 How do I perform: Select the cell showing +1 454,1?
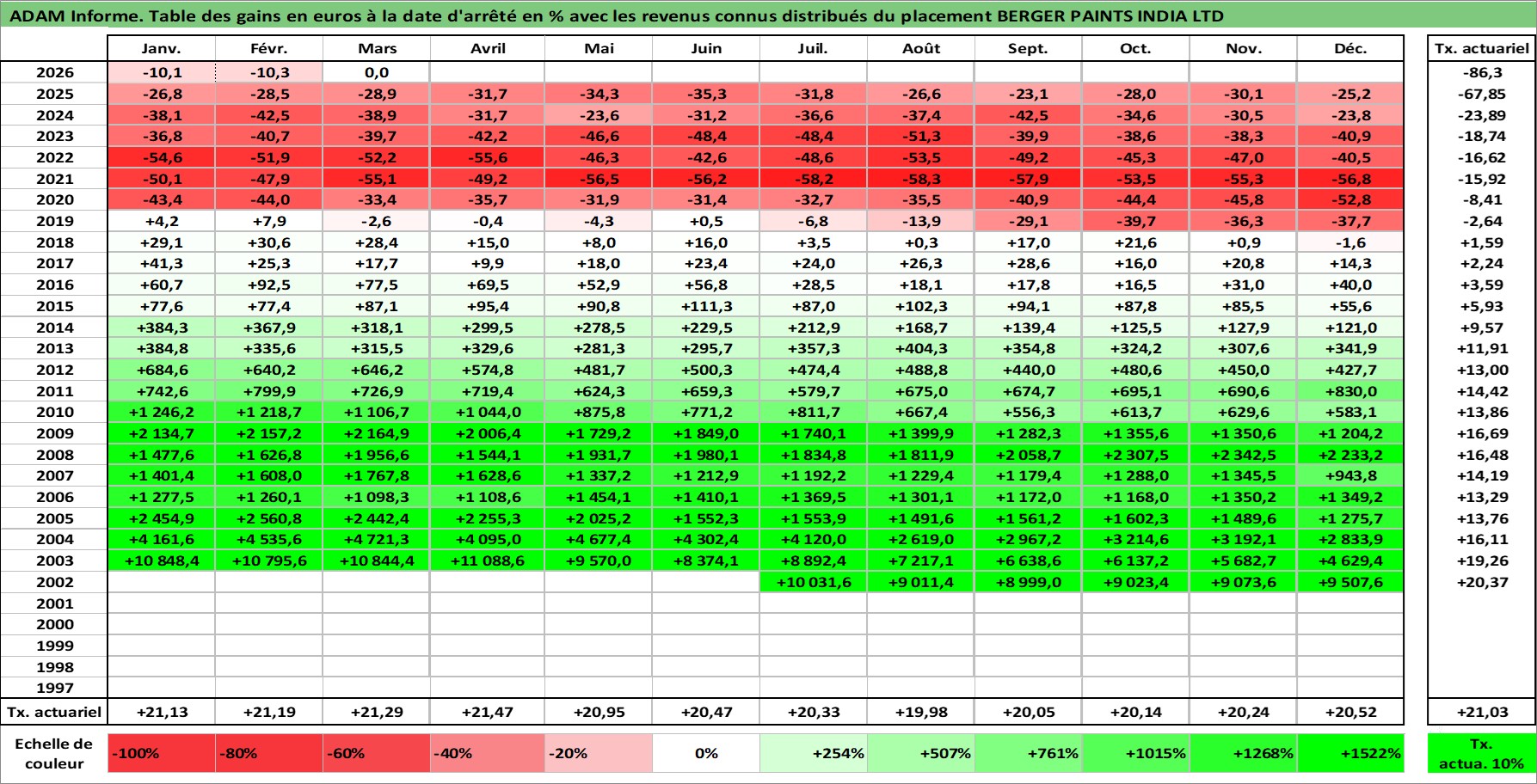(x=599, y=497)
